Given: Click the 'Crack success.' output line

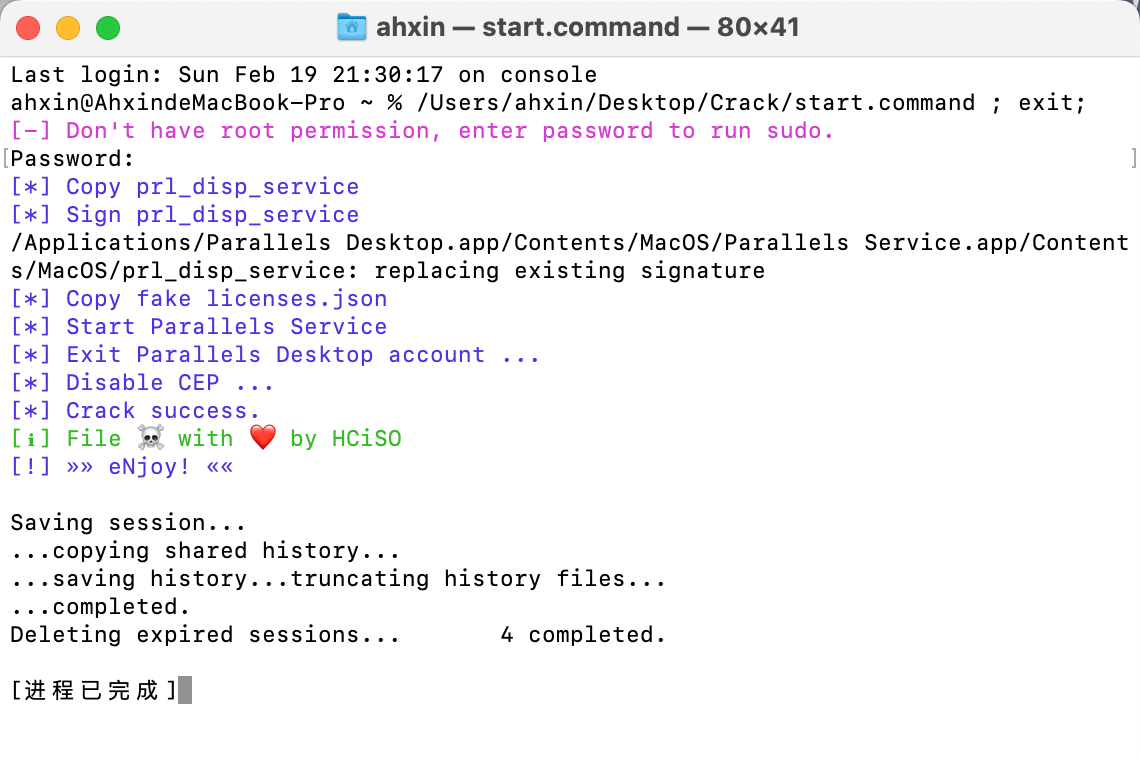Looking at the screenshot, I should click(135, 411).
